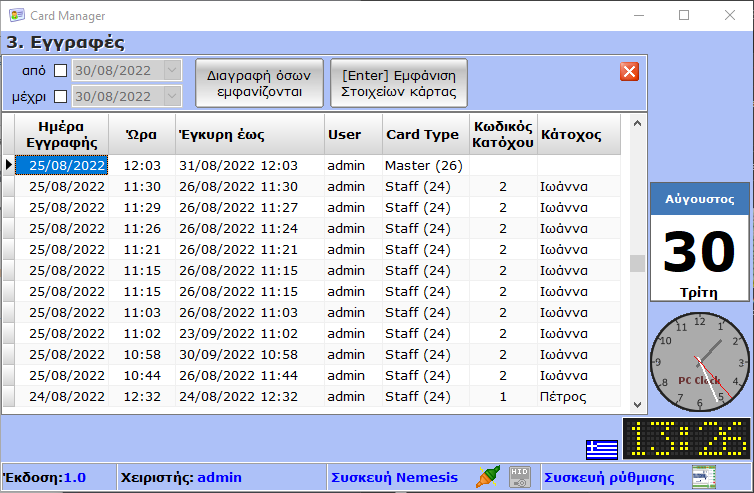This screenshot has height=493, width=754.
Task: Enable the 'από' date filter checkbox
Action: tap(60, 71)
